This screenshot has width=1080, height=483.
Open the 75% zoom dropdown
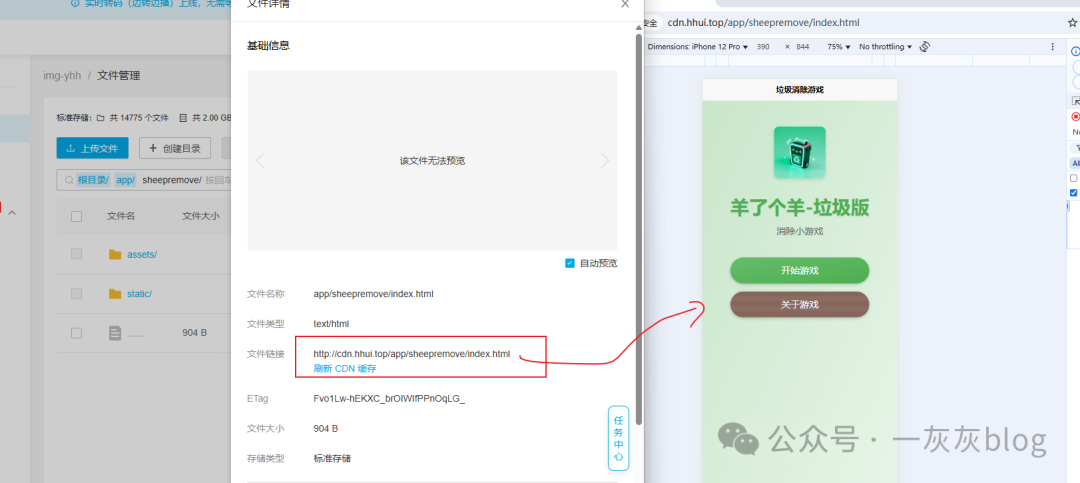838,47
